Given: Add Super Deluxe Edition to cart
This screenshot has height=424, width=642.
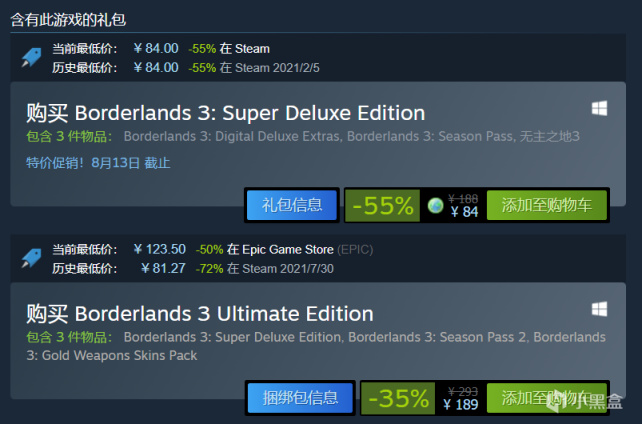Looking at the screenshot, I should tap(546, 205).
